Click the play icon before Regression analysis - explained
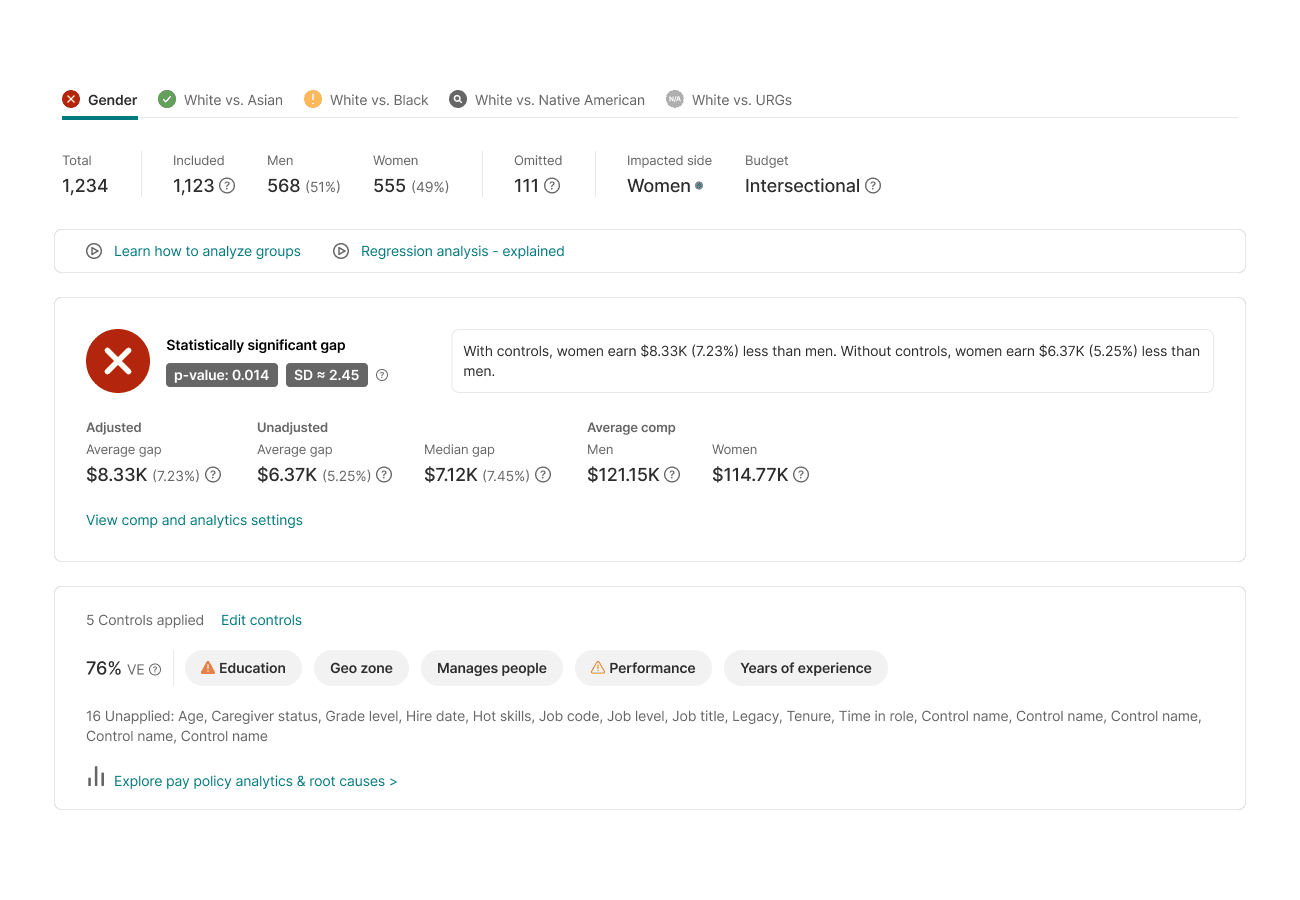 tap(341, 251)
